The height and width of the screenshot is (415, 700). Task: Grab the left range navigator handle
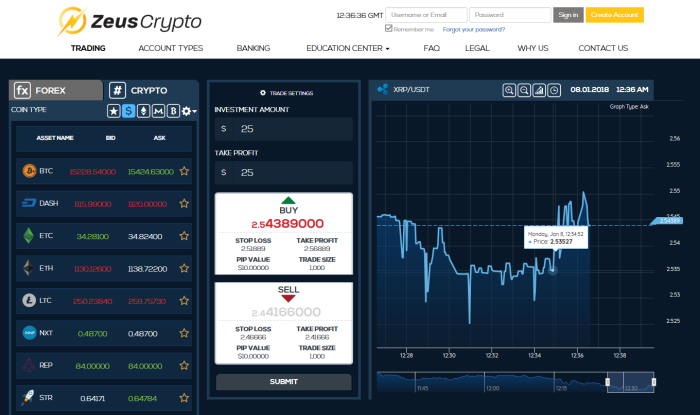coord(607,382)
